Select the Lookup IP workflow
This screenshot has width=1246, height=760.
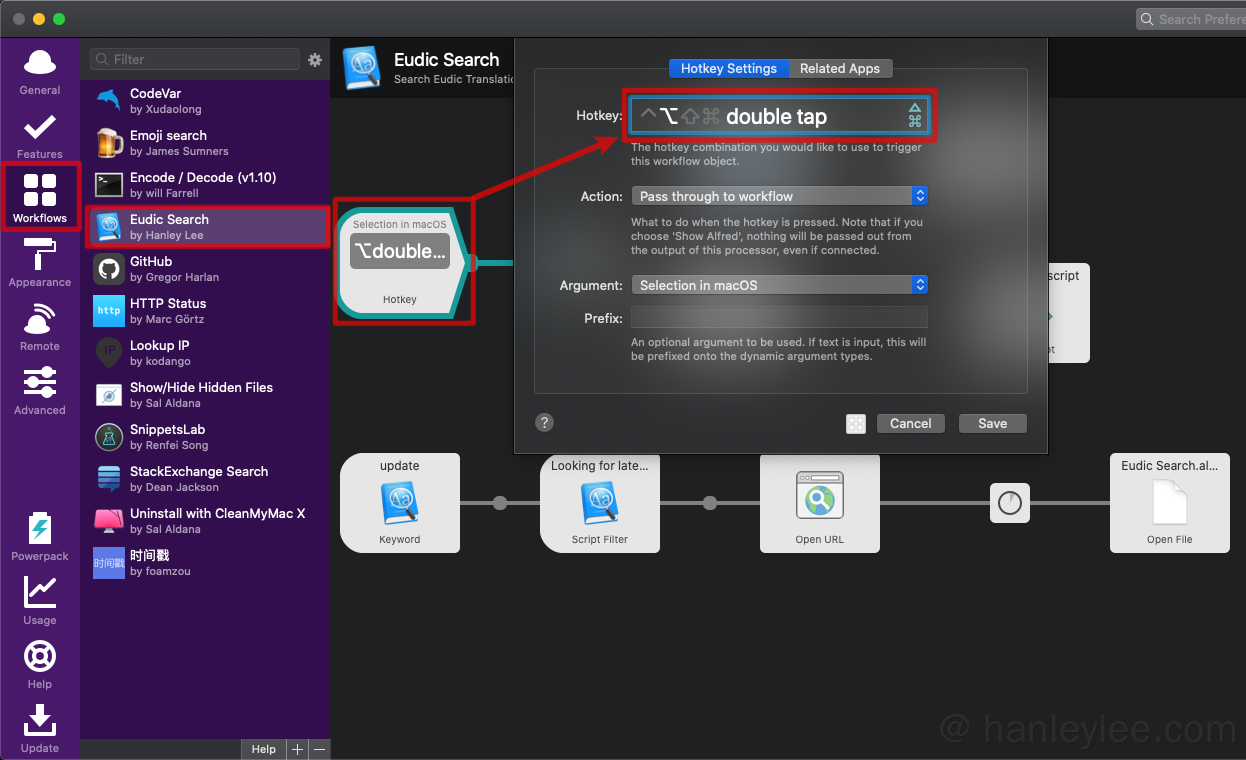[207, 353]
